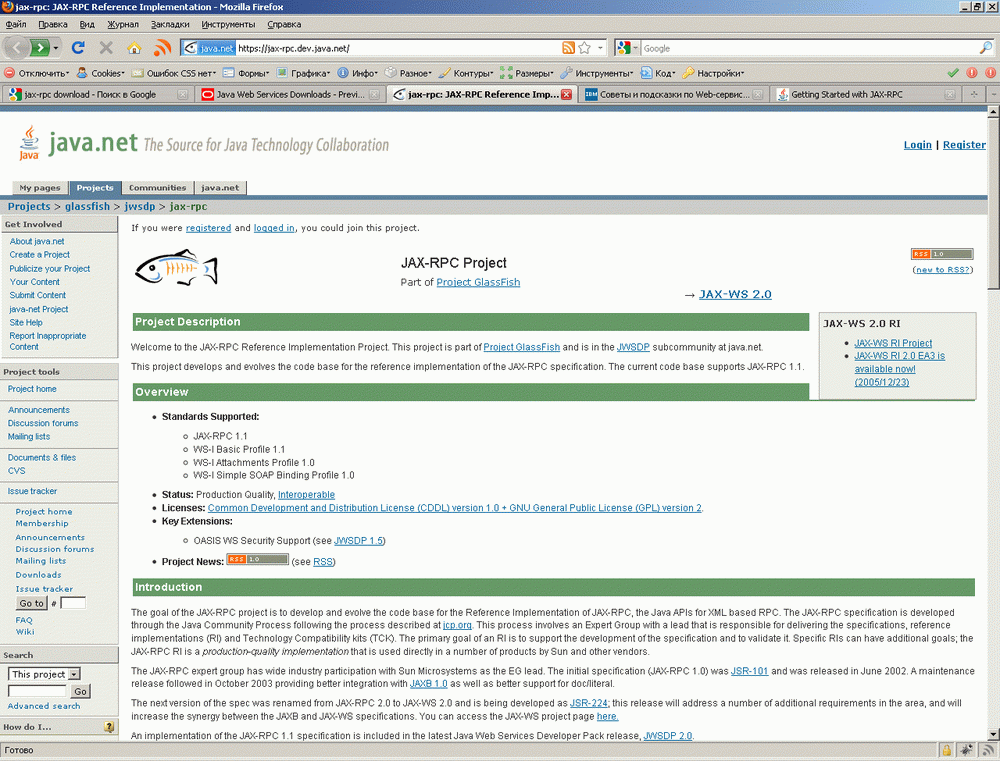Click the How do I help icon
The image size is (1000, 761).
point(109,727)
